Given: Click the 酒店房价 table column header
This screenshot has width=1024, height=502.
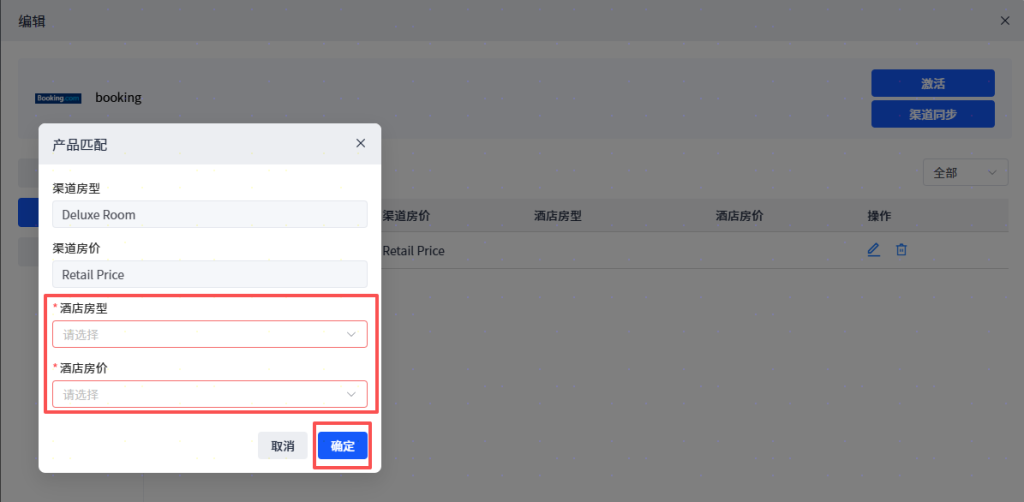Looking at the screenshot, I should pyautogui.click(x=739, y=216).
